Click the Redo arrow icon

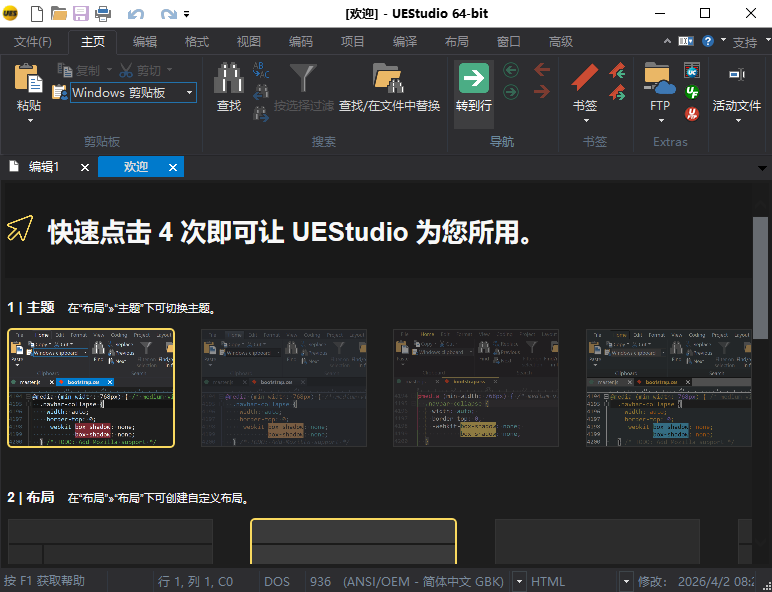click(168, 14)
